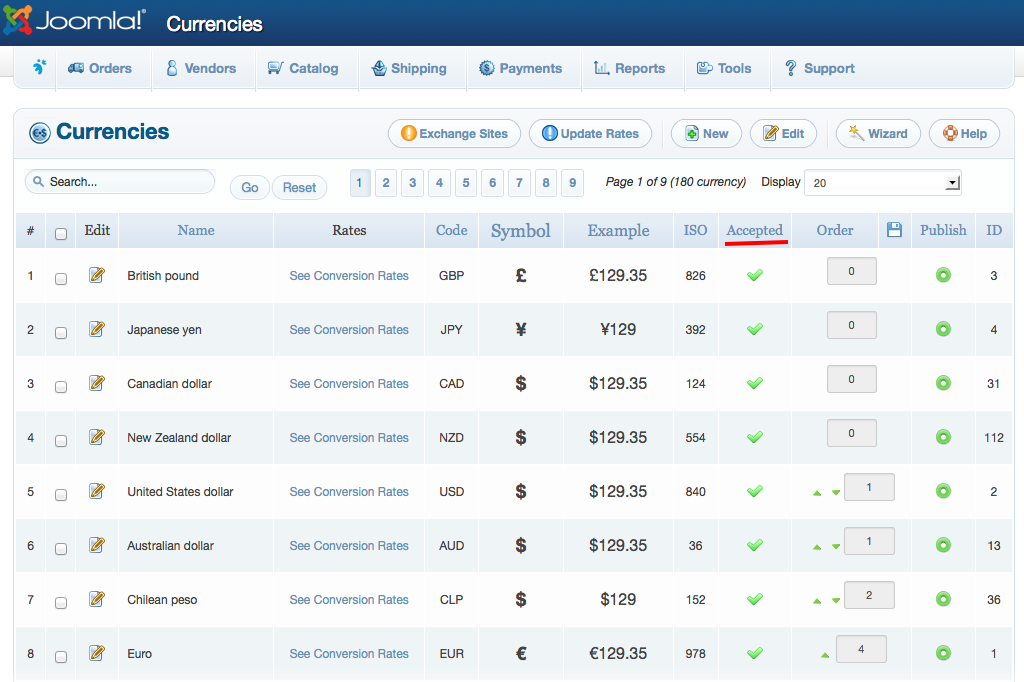This screenshot has width=1024, height=682.
Task: Go to page 5 of currencies
Action: pos(466,183)
